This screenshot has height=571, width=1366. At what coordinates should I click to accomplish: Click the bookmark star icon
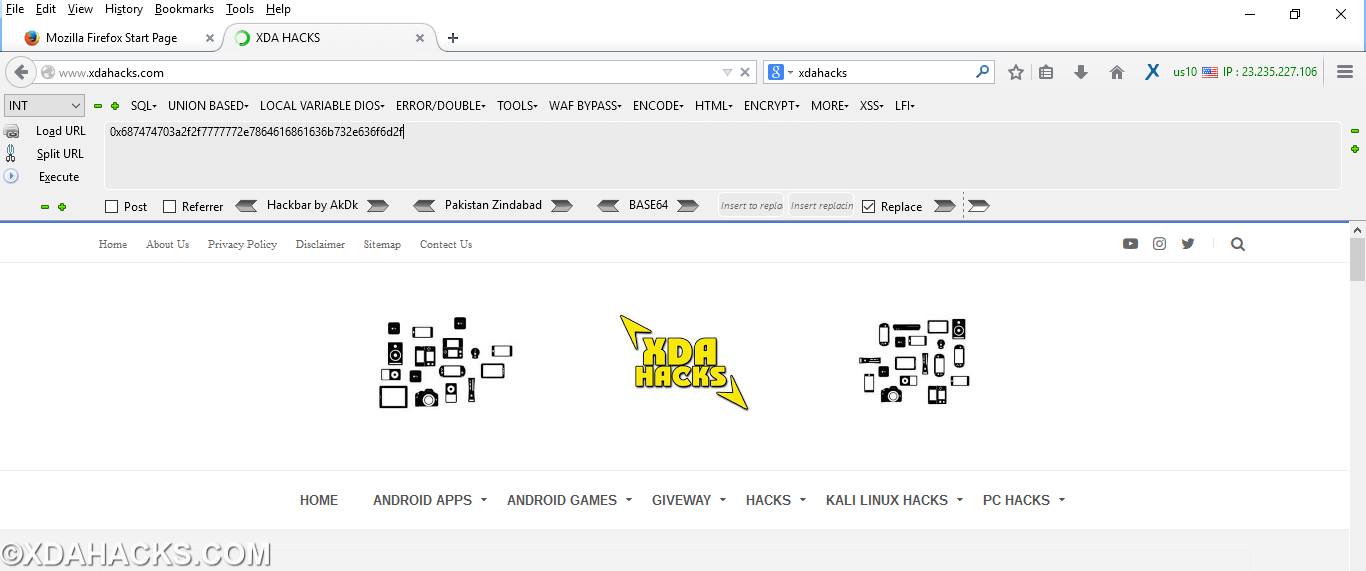1016,72
